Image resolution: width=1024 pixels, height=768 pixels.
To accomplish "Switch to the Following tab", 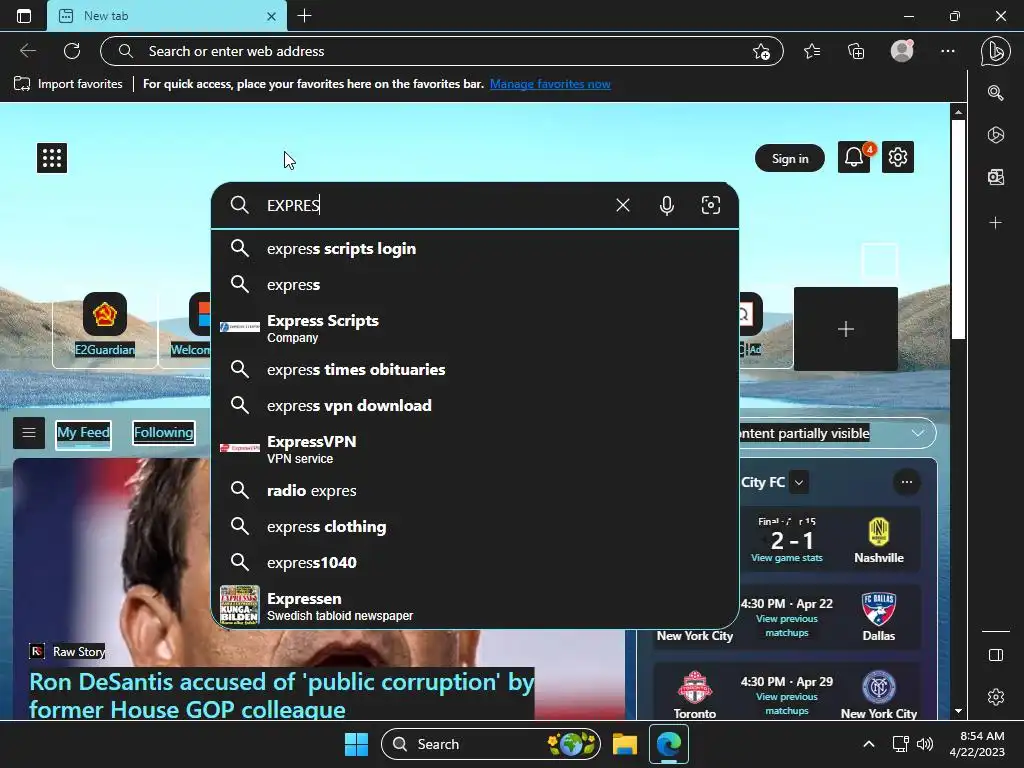I will click(x=163, y=432).
